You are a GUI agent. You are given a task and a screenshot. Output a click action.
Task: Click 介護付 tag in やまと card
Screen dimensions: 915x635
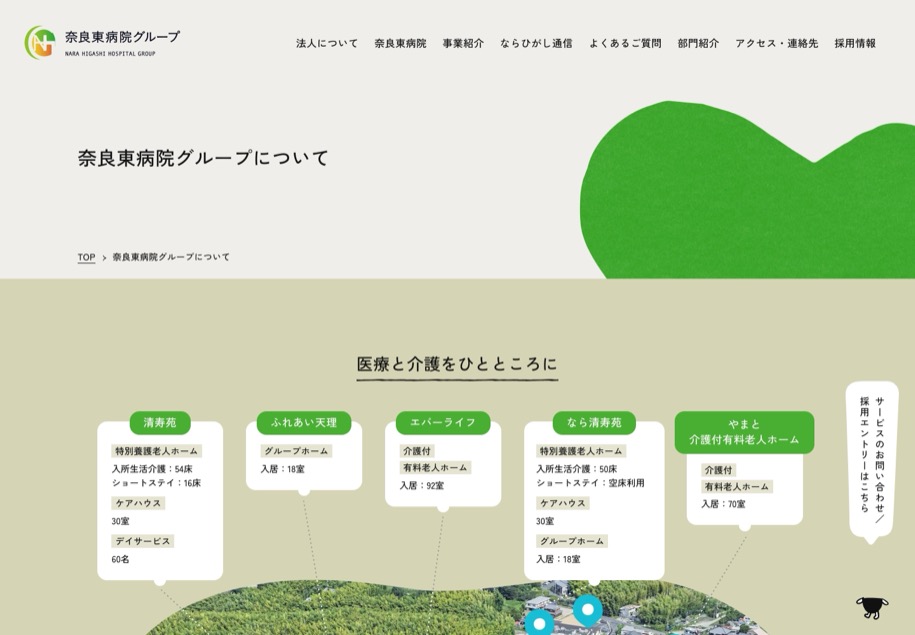pos(718,470)
